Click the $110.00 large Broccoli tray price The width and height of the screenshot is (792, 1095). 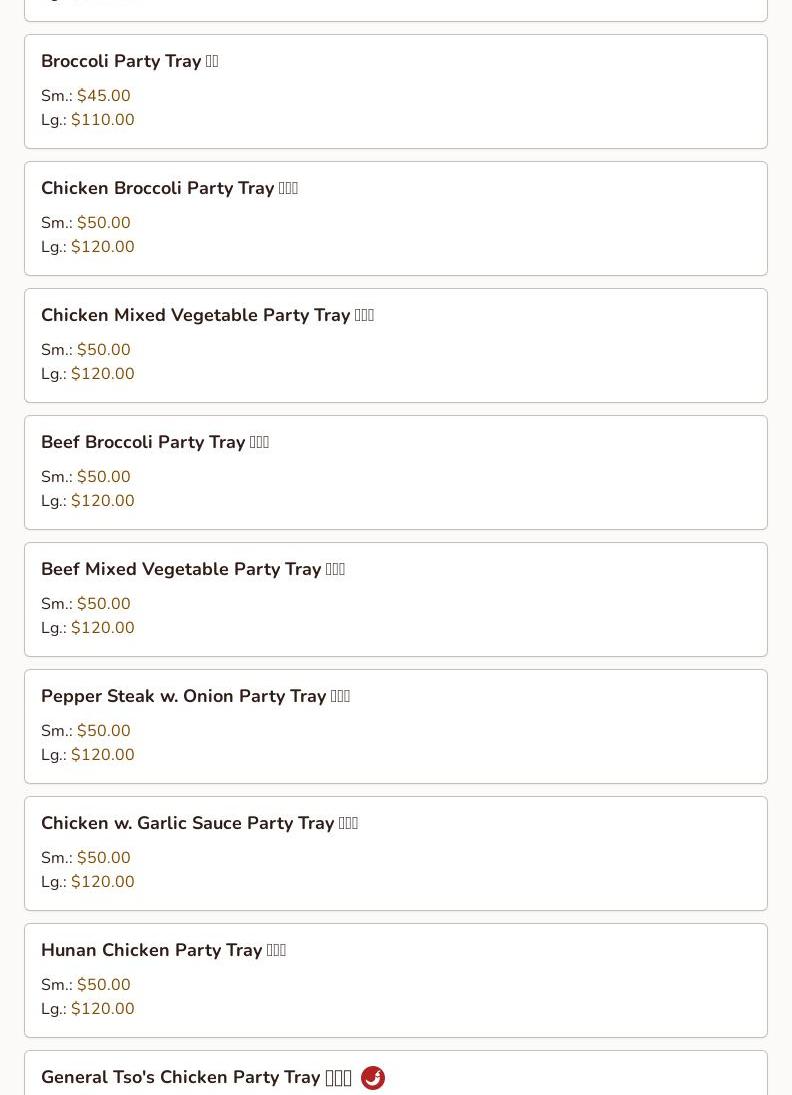102,120
